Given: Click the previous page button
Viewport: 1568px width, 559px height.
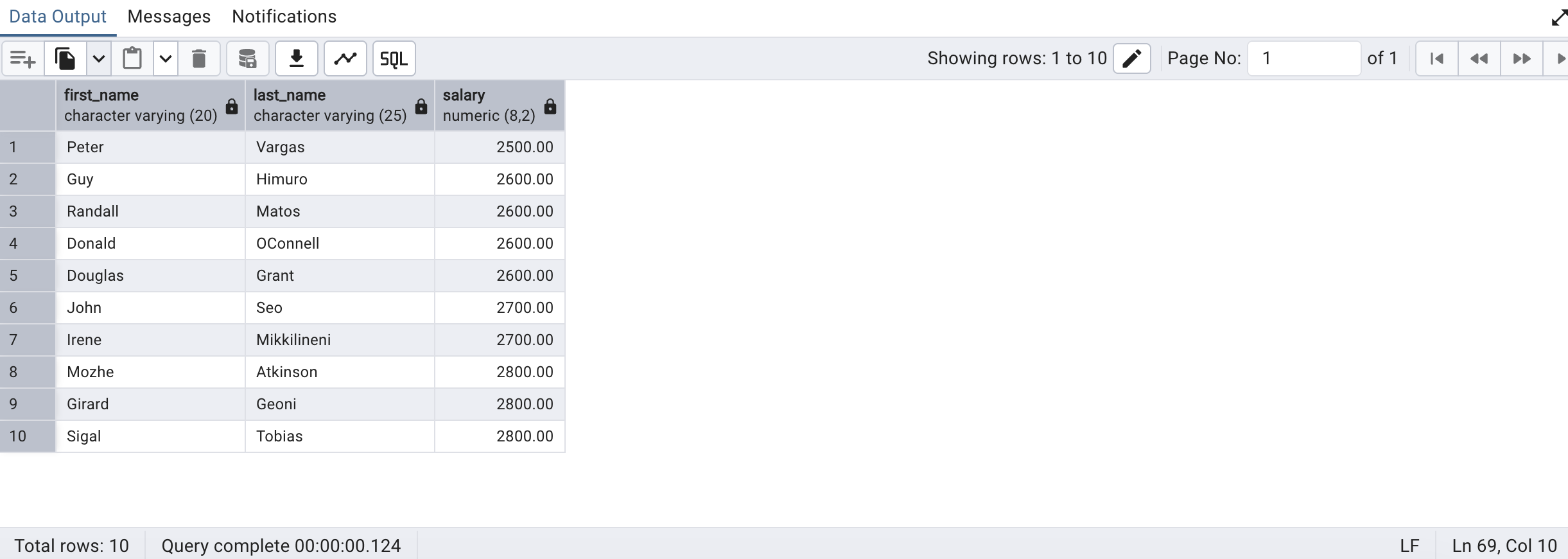Looking at the screenshot, I should click(x=1479, y=59).
